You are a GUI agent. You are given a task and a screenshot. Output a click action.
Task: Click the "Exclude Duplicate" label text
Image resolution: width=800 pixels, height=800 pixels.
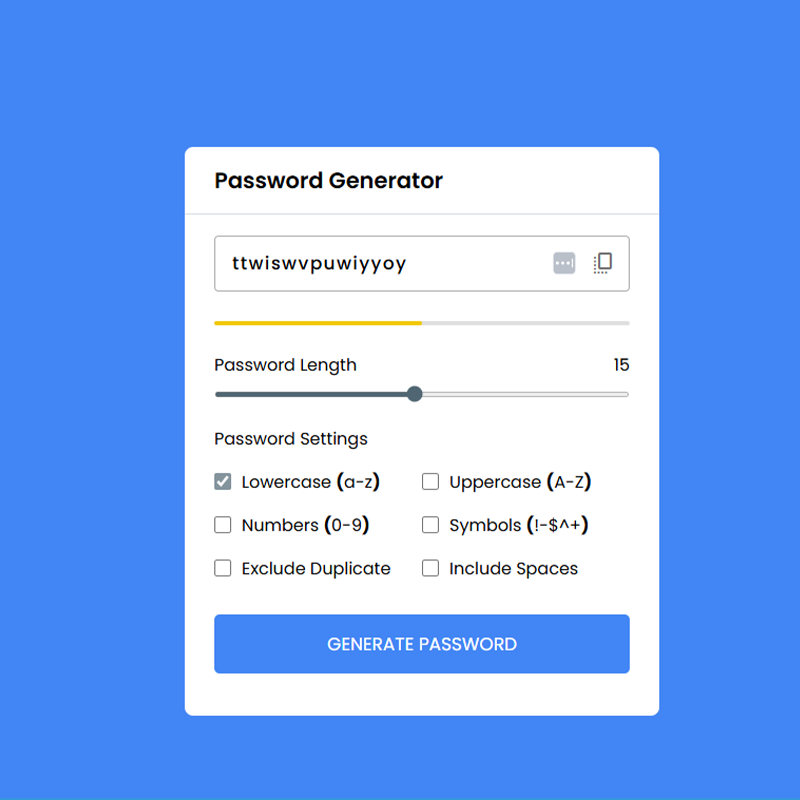click(x=316, y=569)
